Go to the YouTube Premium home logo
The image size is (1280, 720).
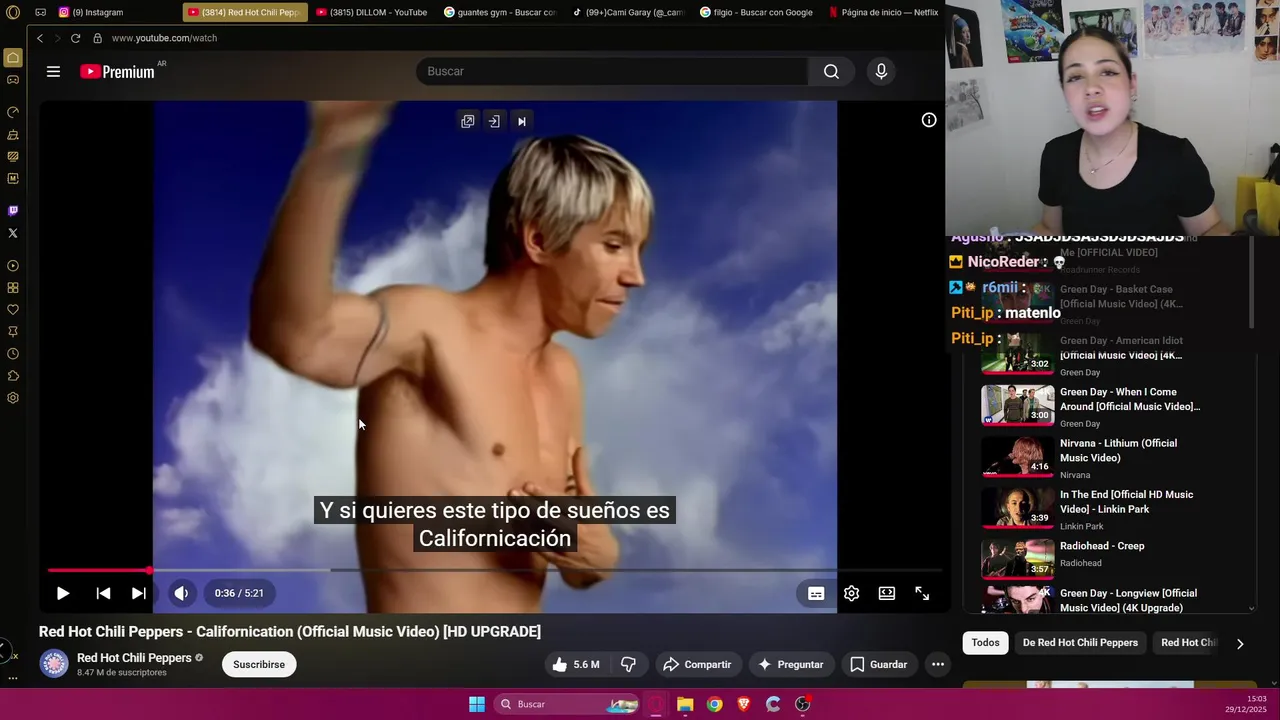pyautogui.click(x=117, y=71)
